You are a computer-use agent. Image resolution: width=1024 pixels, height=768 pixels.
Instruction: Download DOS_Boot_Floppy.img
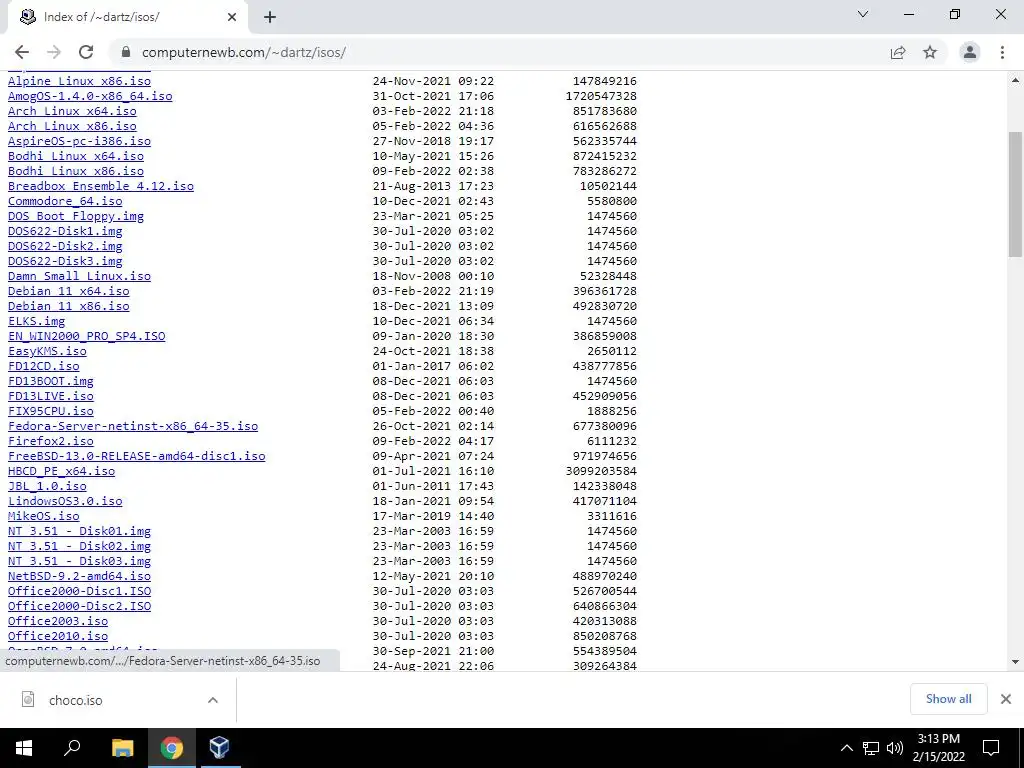(76, 216)
